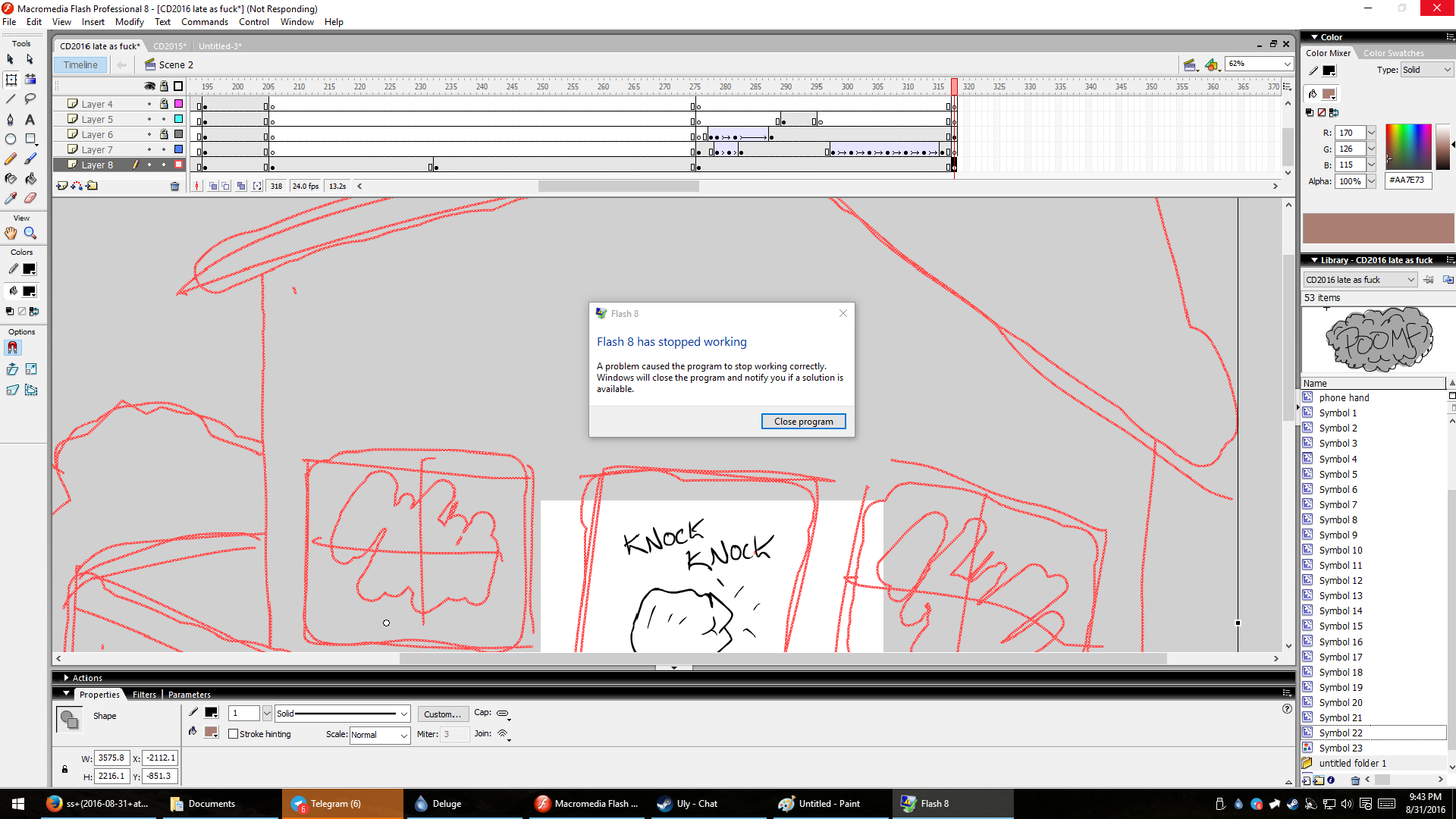Click the Insert Layer Folder icon
Viewport: 1456px width, 819px height.
point(93,186)
